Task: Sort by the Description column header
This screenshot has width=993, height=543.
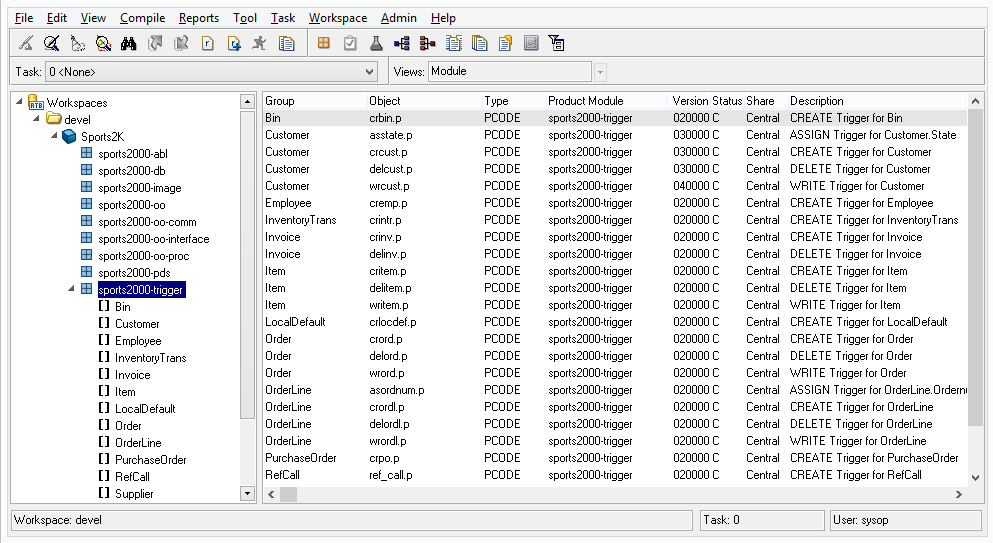Action: pos(877,101)
